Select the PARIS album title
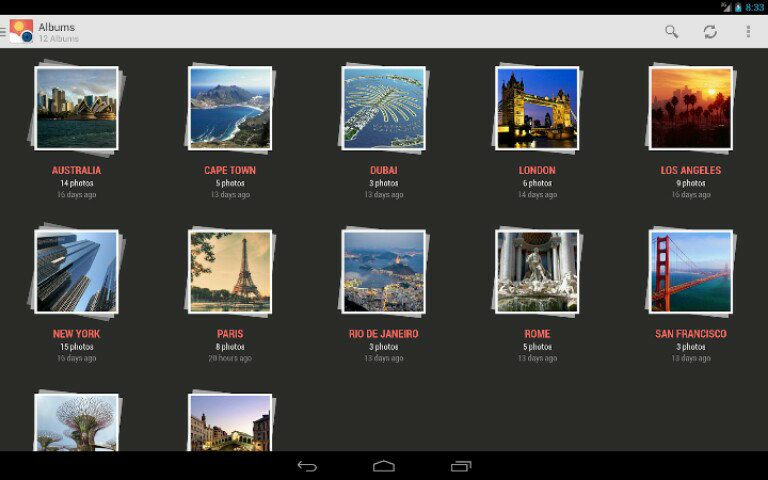 [230, 334]
